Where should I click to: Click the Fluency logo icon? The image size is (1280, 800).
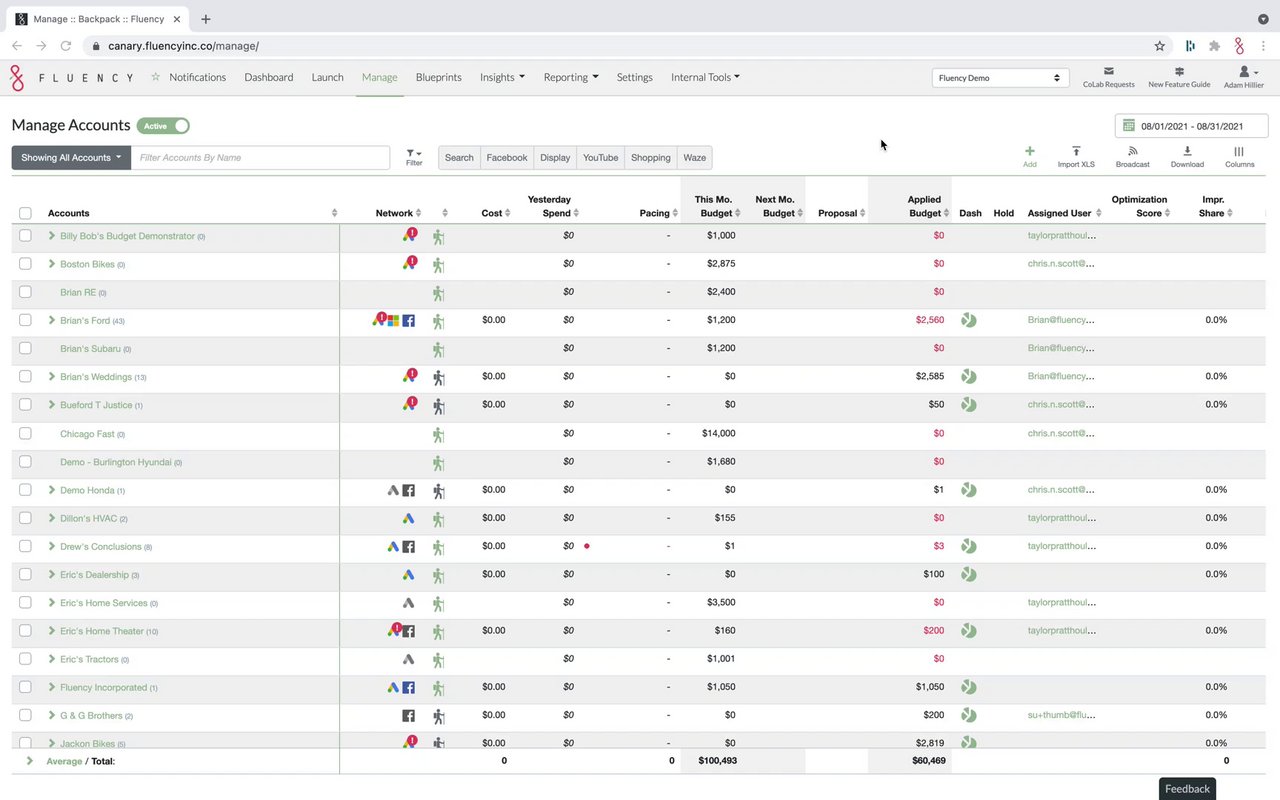[x=16, y=78]
